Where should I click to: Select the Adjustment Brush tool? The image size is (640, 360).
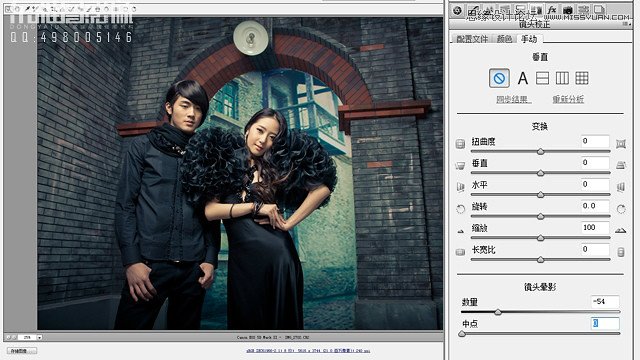tap(89, 9)
